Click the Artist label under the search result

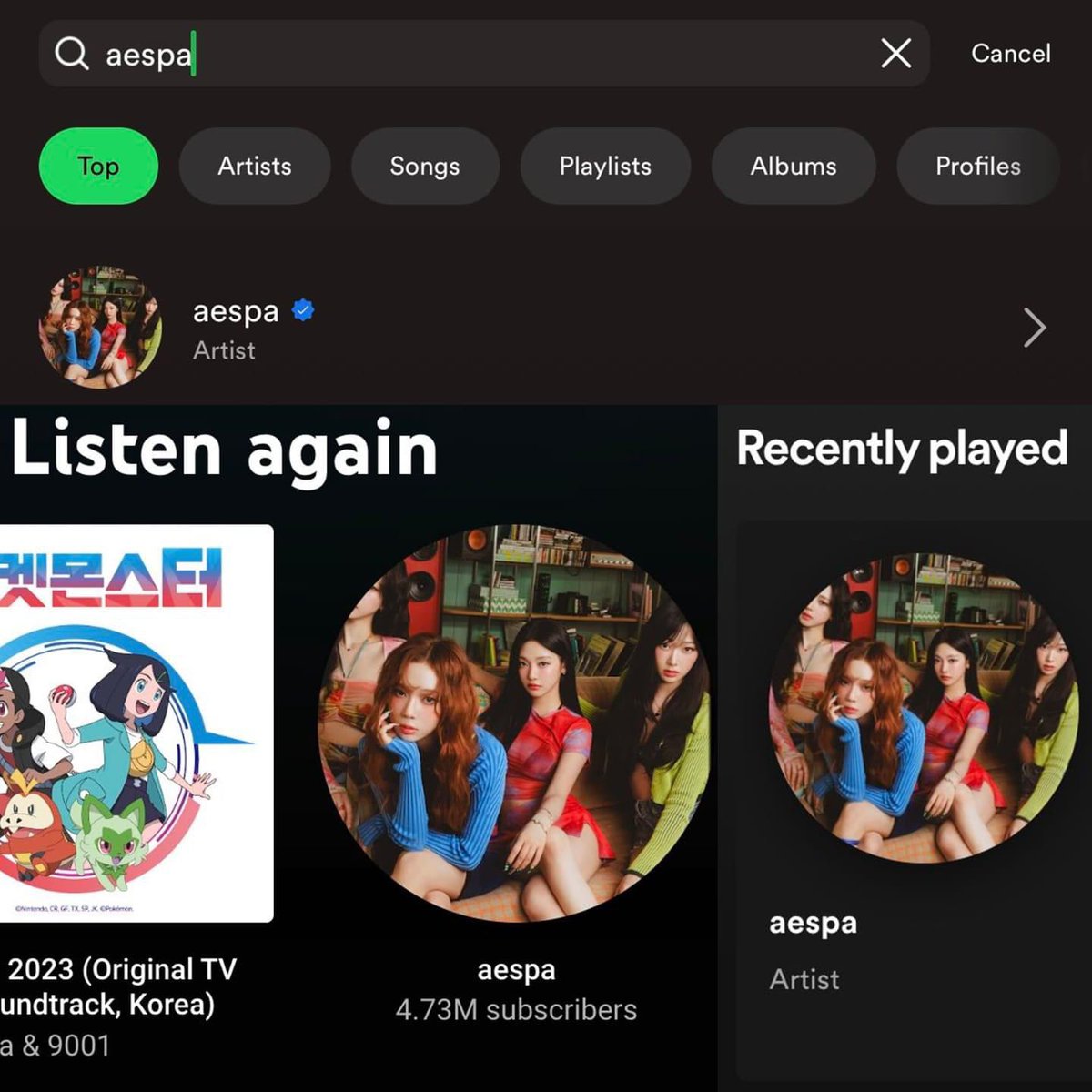coord(224,350)
